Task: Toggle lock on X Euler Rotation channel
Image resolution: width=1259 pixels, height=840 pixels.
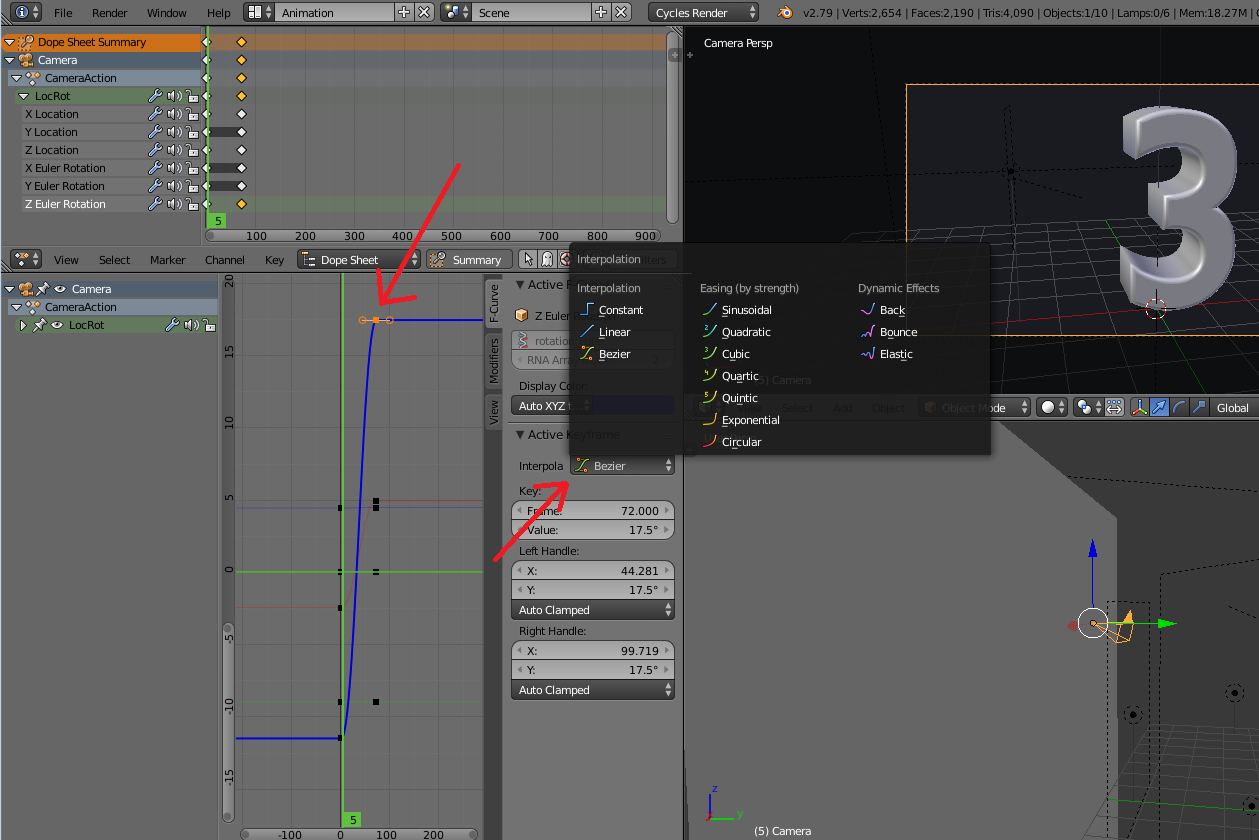Action: point(191,168)
